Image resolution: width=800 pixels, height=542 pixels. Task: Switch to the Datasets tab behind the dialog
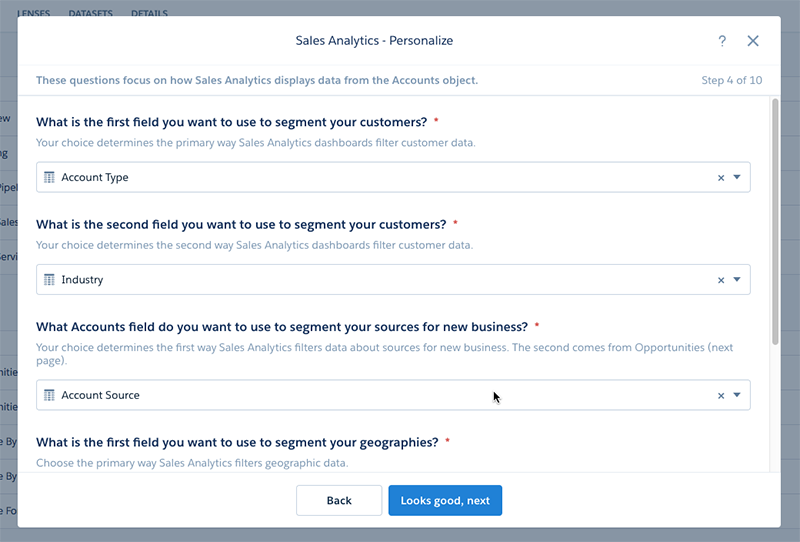tap(90, 13)
